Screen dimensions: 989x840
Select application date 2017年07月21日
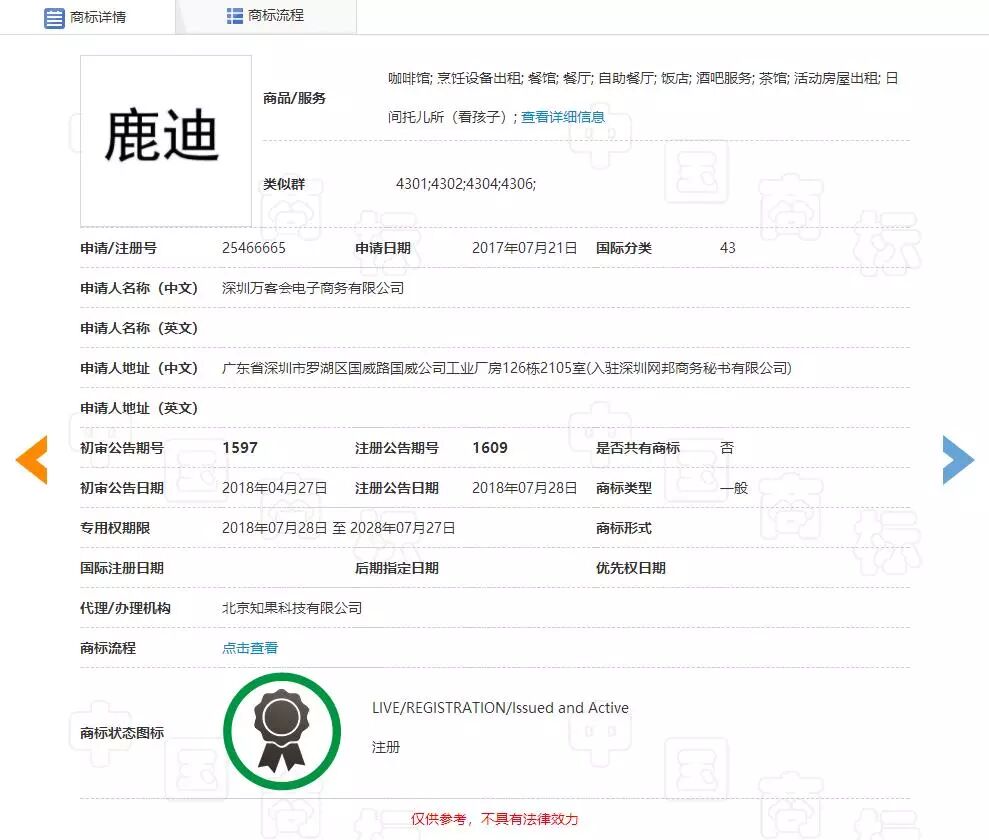[525, 248]
